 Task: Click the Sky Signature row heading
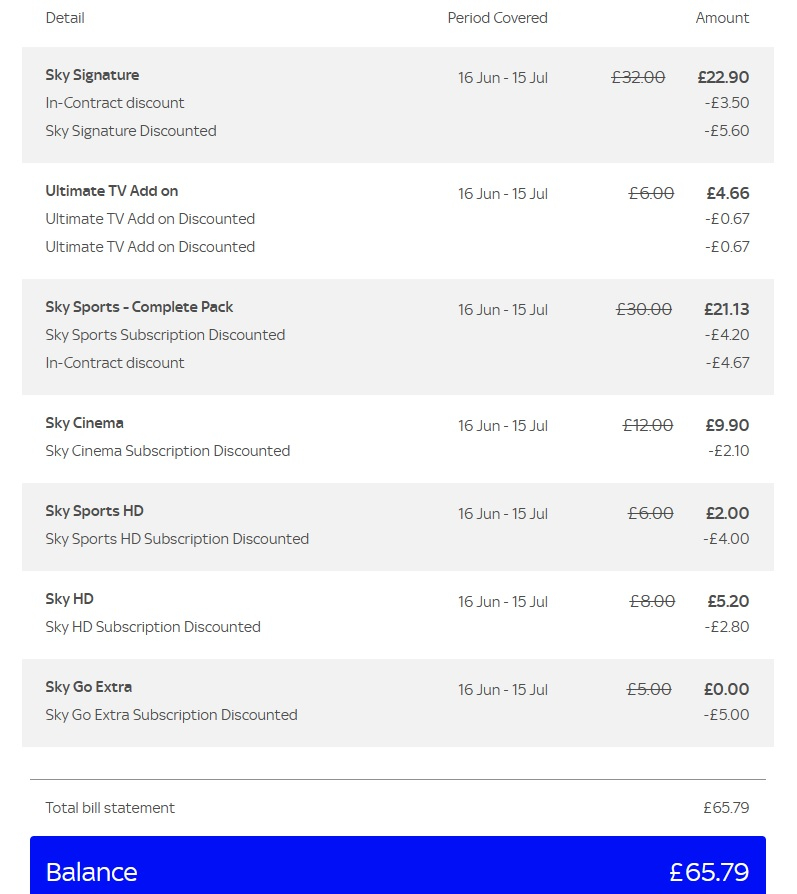pyautogui.click(x=92, y=75)
